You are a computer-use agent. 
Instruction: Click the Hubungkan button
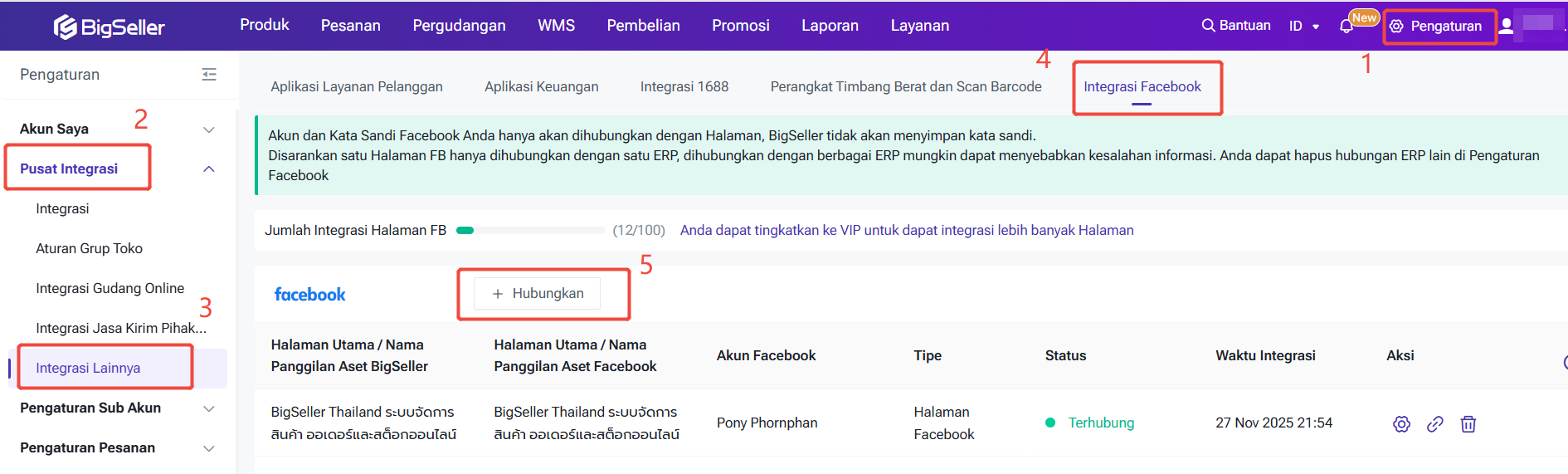[538, 294]
